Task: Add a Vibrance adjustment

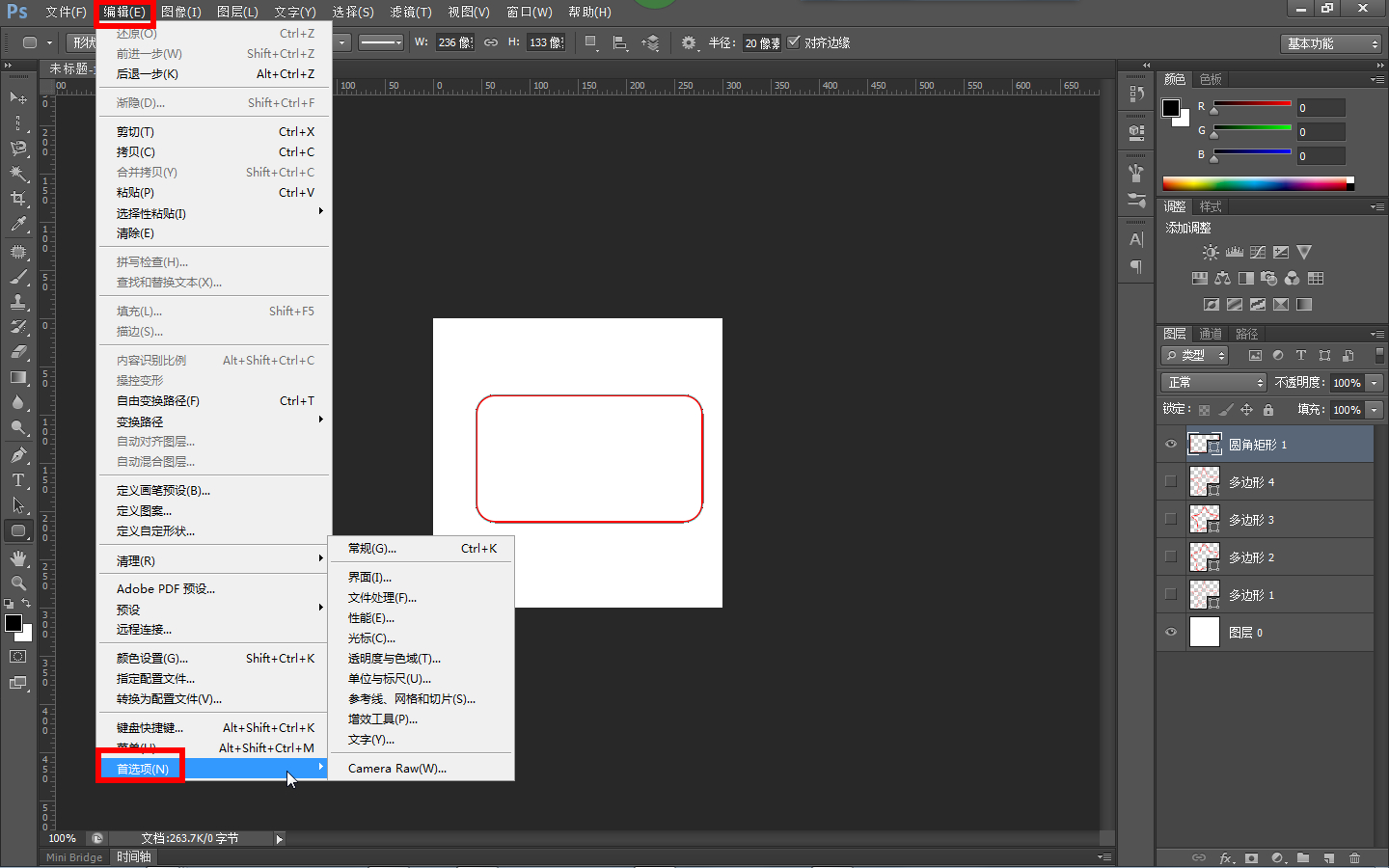Action: pos(1304,252)
